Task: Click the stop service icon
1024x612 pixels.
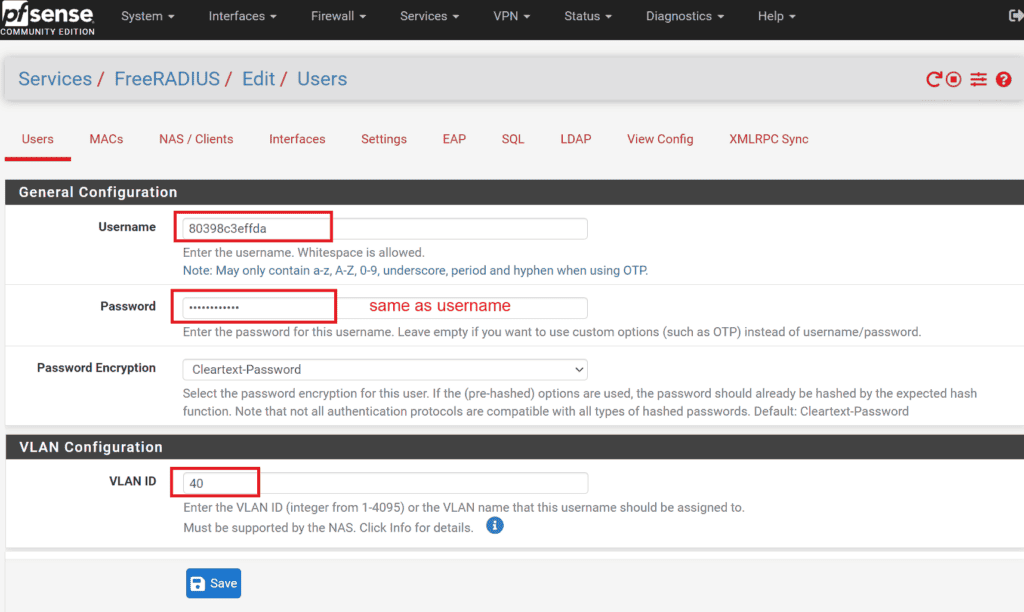Action: pos(953,80)
